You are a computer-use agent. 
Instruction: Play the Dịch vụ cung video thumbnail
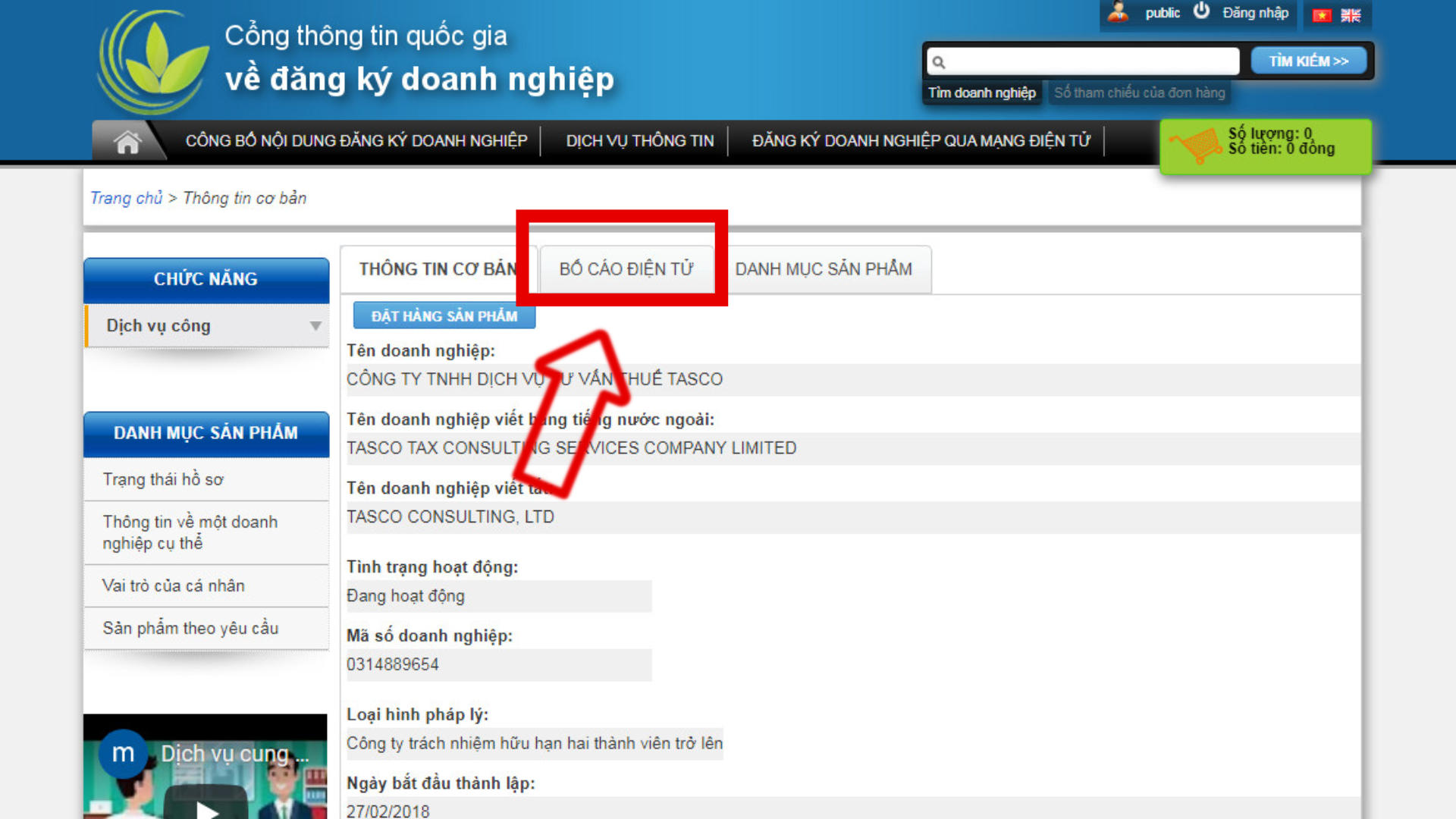click(x=206, y=808)
